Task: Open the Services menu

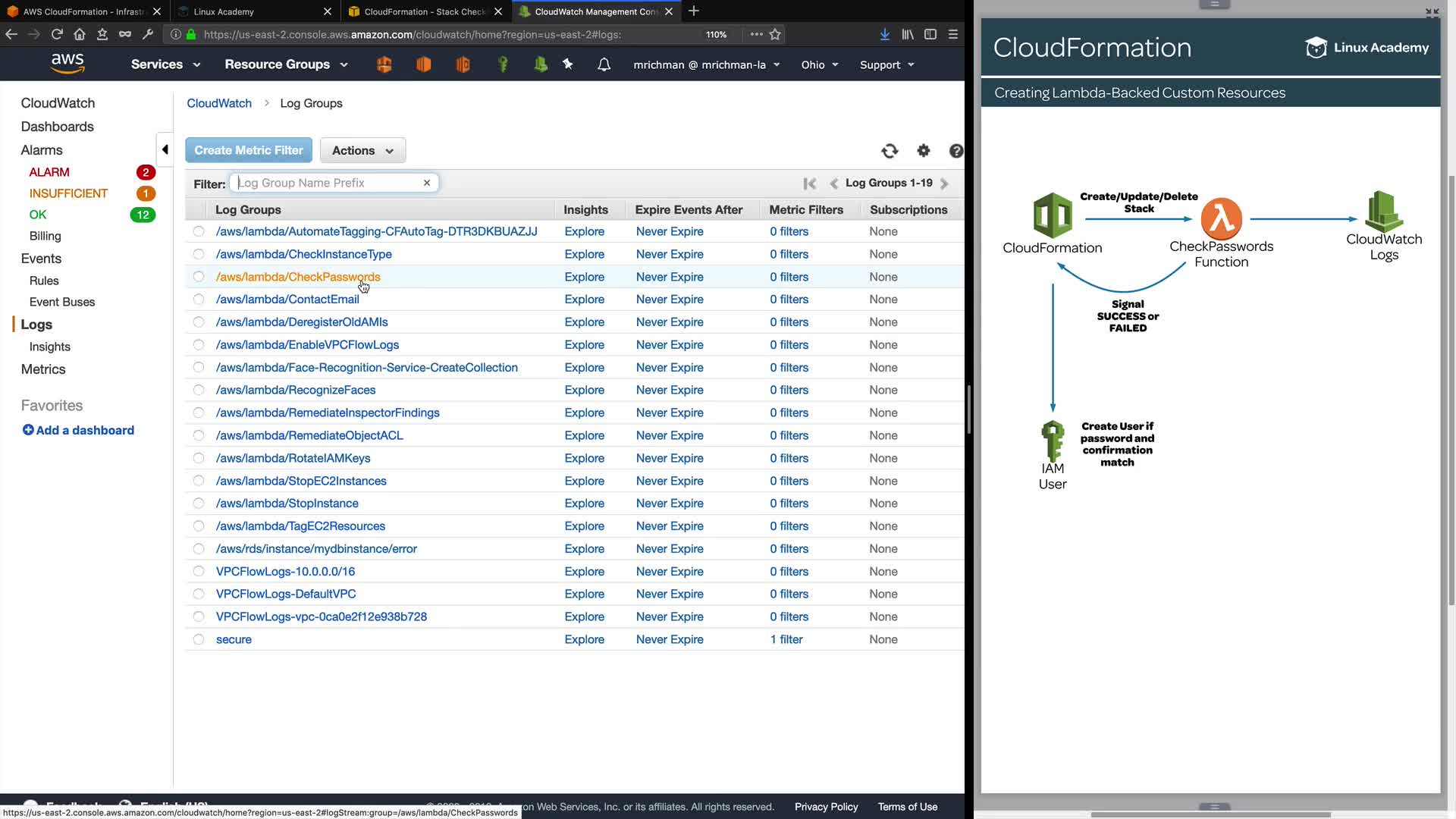Action: coord(165,64)
